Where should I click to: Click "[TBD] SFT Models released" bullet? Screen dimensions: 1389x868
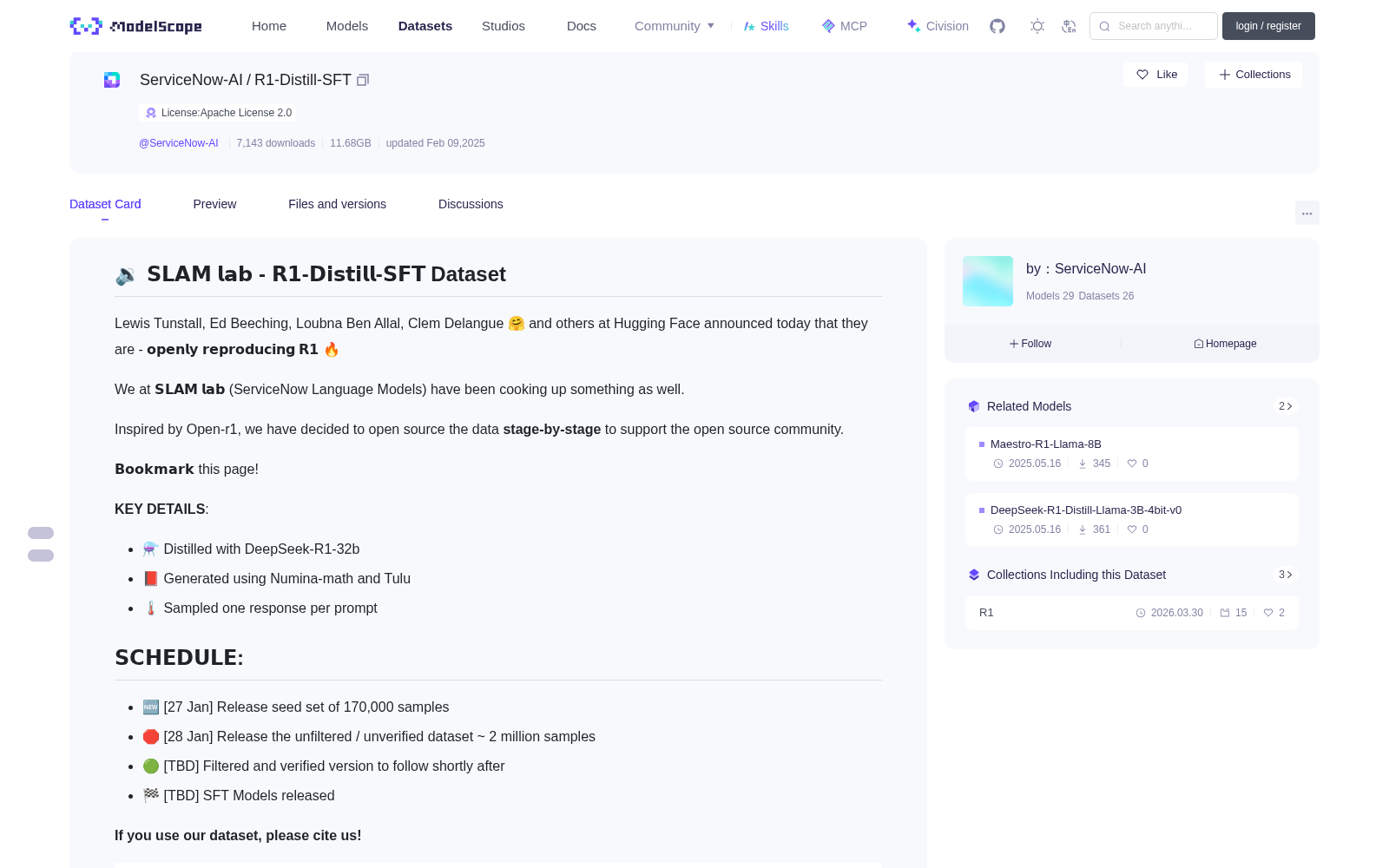coord(249,796)
